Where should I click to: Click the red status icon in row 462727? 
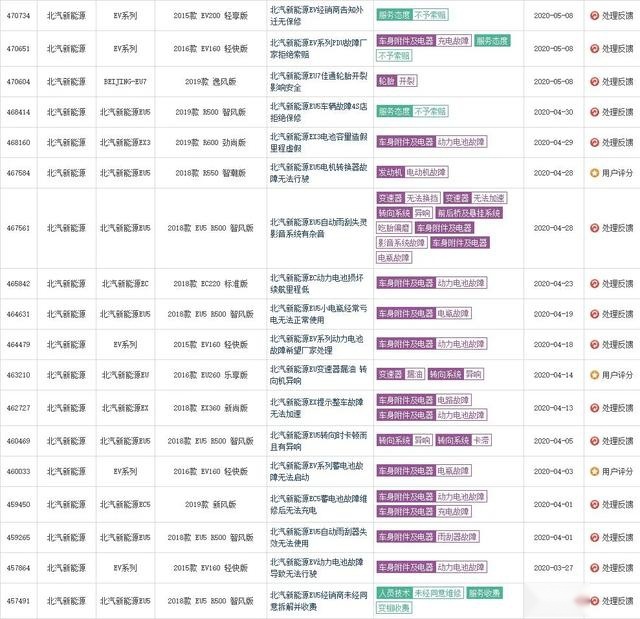tap(594, 408)
